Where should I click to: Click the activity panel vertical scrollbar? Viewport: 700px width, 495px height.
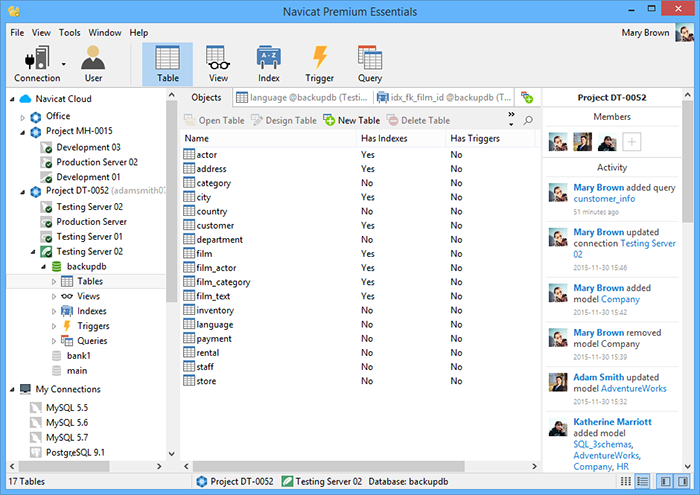coord(688,161)
